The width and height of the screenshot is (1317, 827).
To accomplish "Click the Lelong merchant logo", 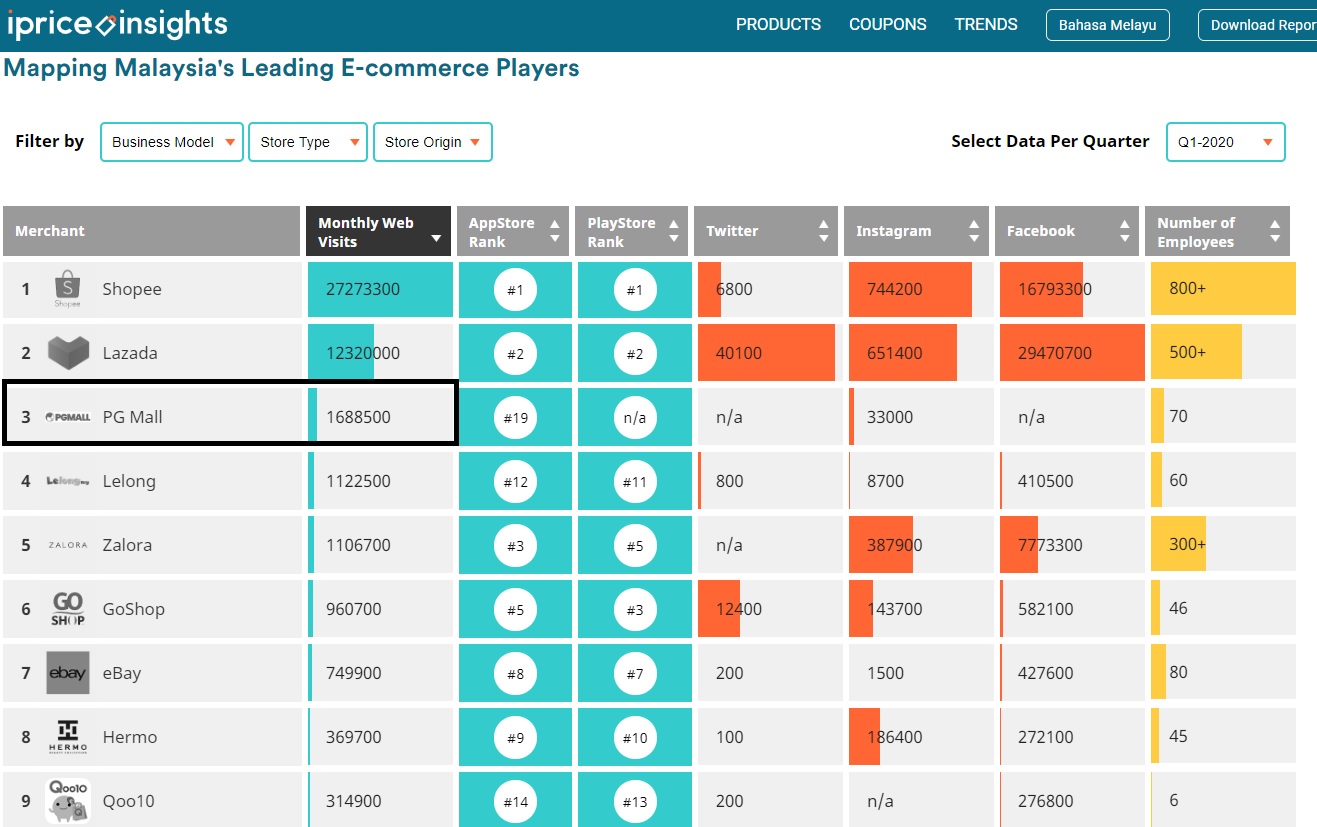I will click(x=68, y=481).
